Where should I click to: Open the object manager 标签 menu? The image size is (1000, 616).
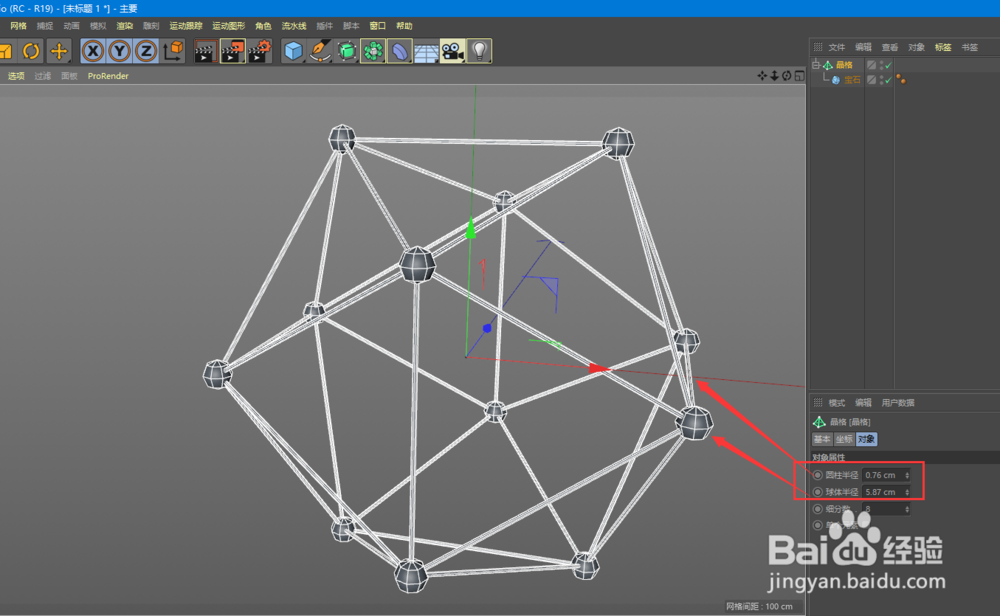coord(943,47)
